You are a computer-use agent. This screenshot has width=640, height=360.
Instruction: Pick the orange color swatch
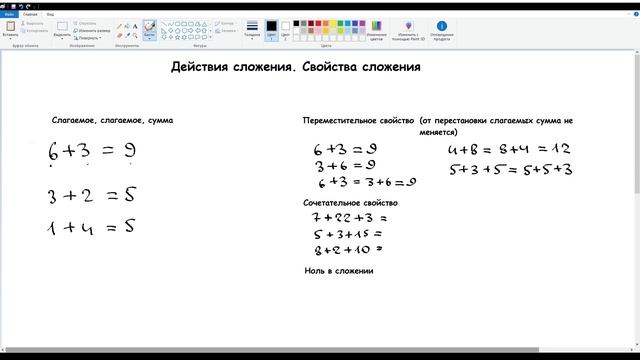click(326, 23)
